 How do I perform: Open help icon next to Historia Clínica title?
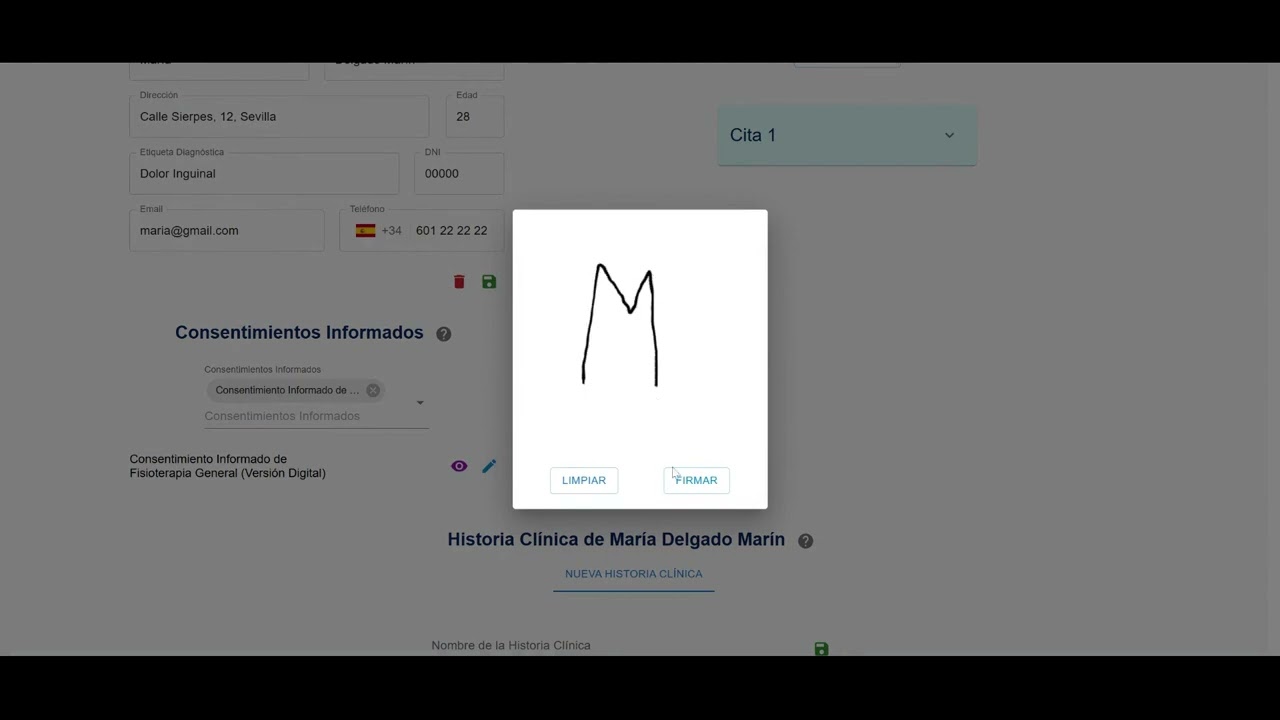[x=806, y=541]
